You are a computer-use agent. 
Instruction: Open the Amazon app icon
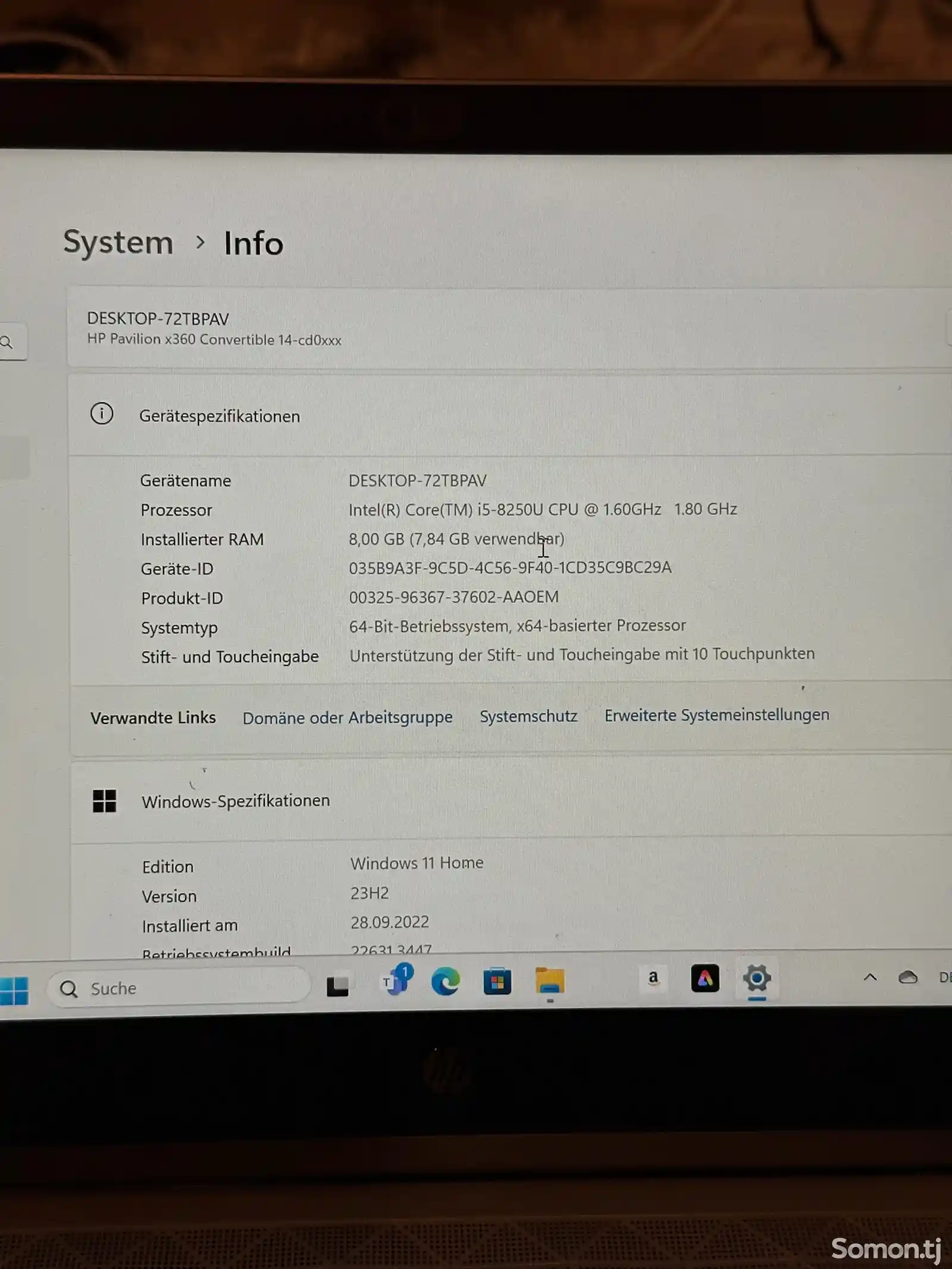[653, 978]
